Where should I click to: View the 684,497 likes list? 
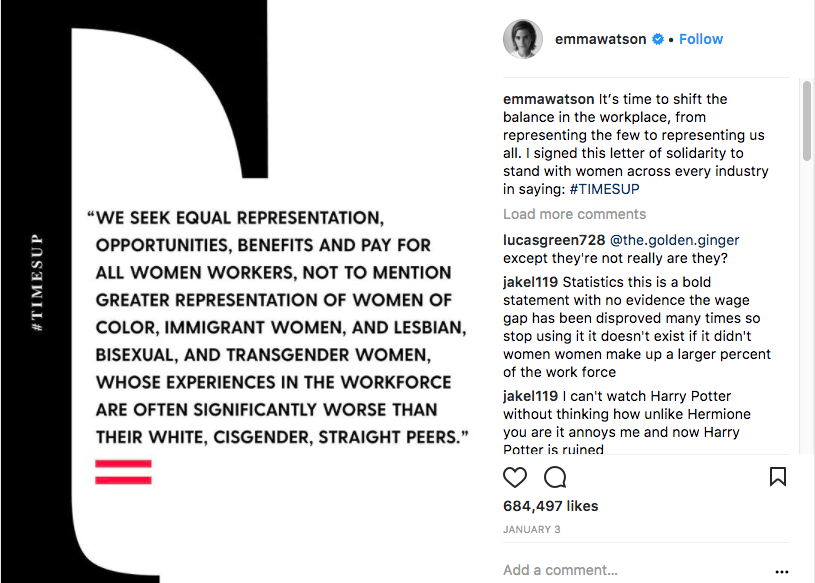(550, 506)
